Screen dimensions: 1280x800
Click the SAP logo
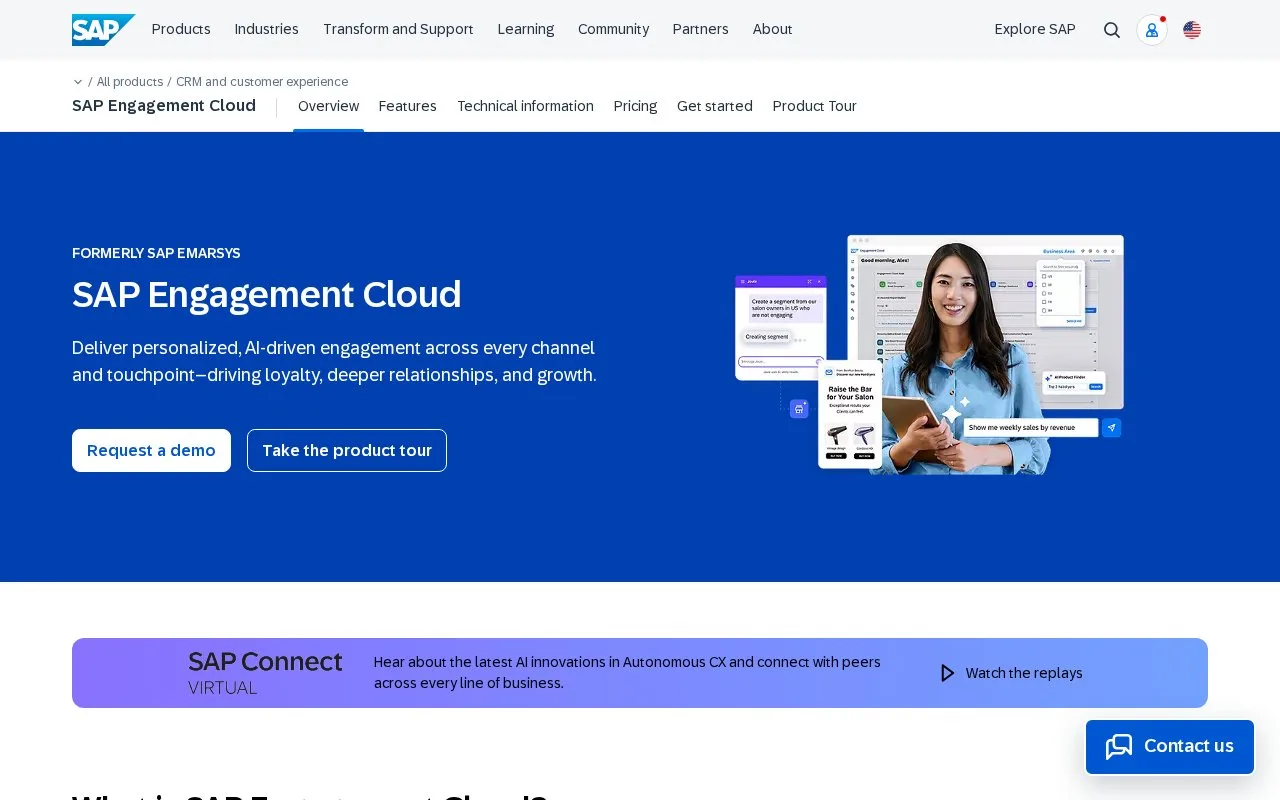coord(104,30)
